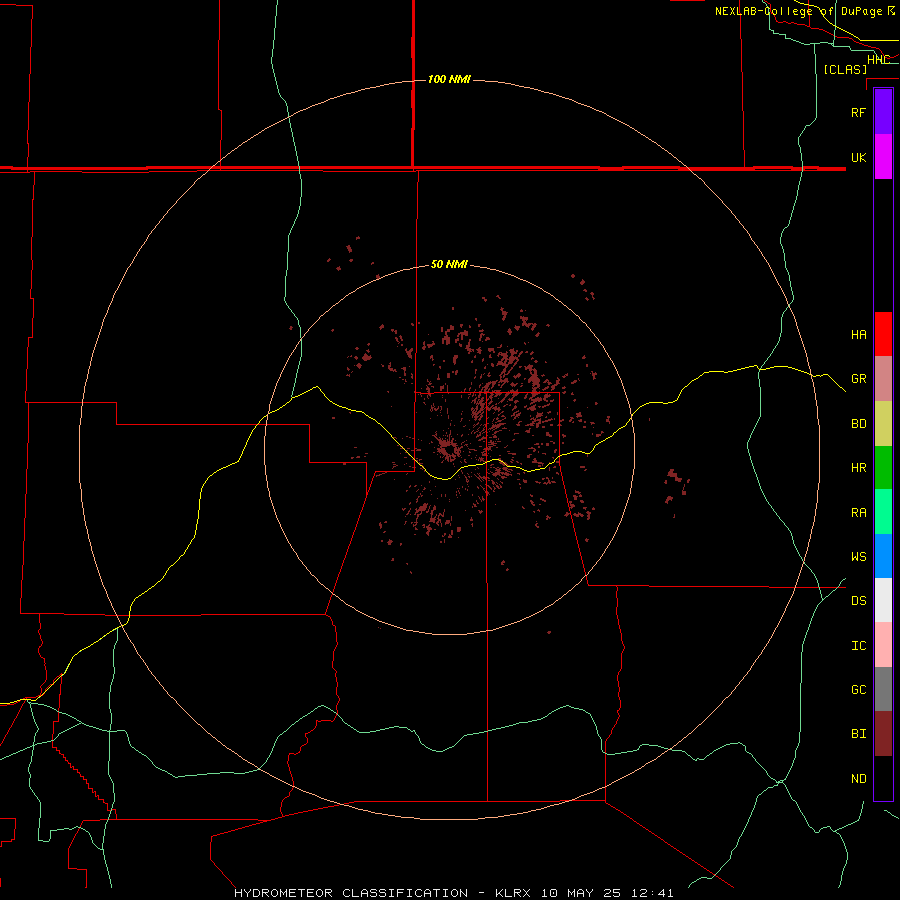Viewport: 900px width, 900px height.
Task: Click the HA legend label
Action: [858, 335]
